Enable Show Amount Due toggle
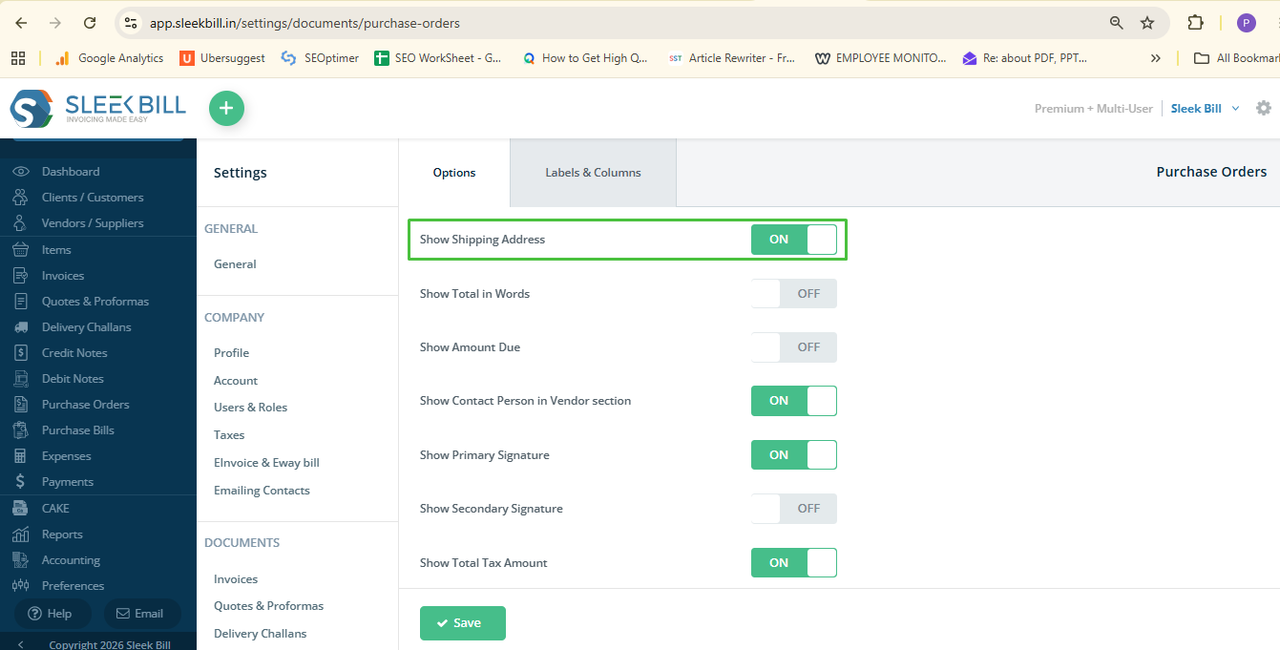Viewport: 1280px width, 650px height. (x=794, y=347)
